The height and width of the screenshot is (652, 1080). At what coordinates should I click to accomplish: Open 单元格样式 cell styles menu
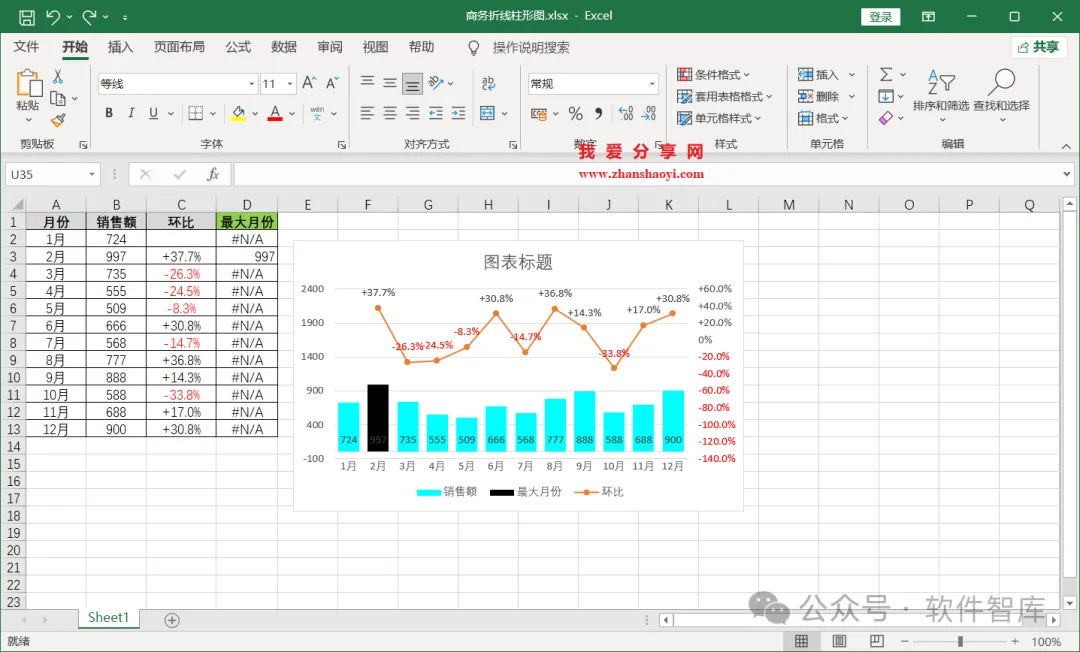(719, 118)
